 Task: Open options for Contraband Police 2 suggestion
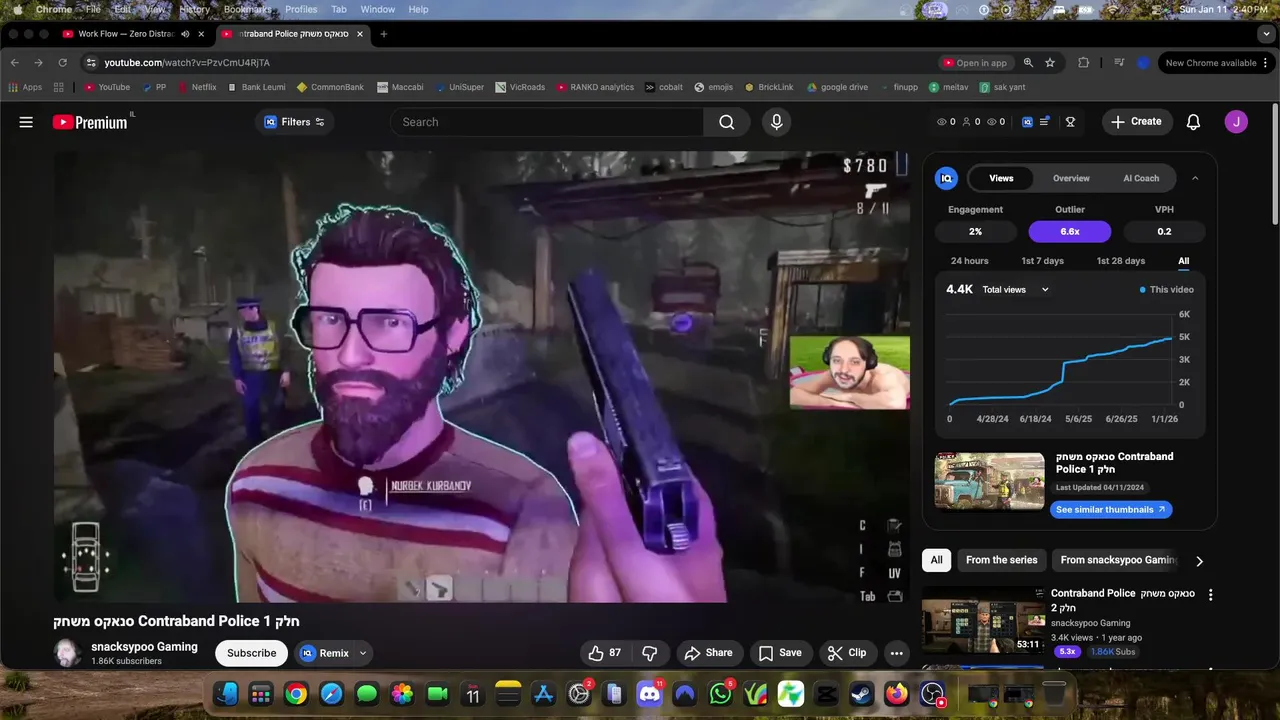[1211, 595]
